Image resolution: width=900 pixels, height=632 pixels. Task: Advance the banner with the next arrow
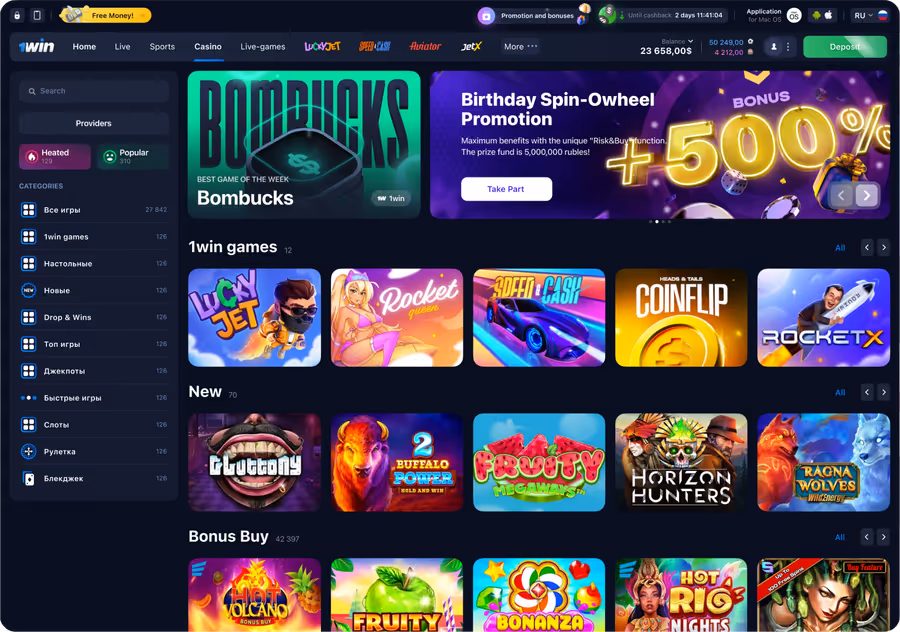tap(867, 196)
